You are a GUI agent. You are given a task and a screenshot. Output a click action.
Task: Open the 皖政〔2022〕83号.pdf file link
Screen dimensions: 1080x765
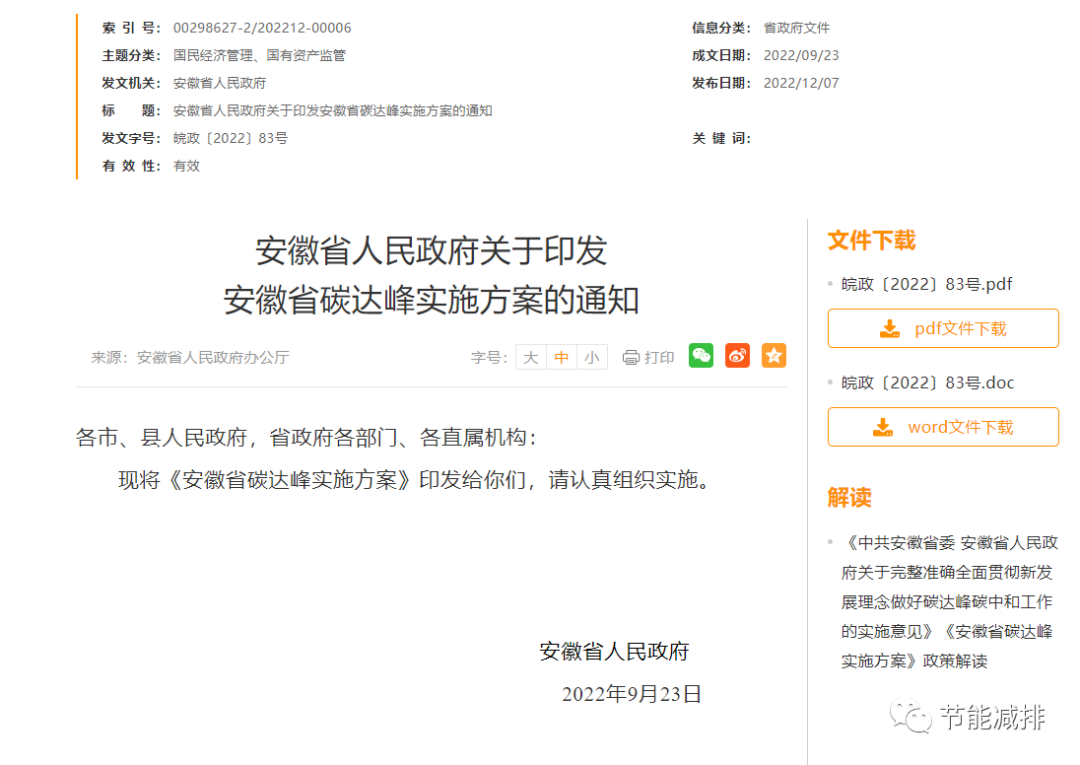[926, 284]
